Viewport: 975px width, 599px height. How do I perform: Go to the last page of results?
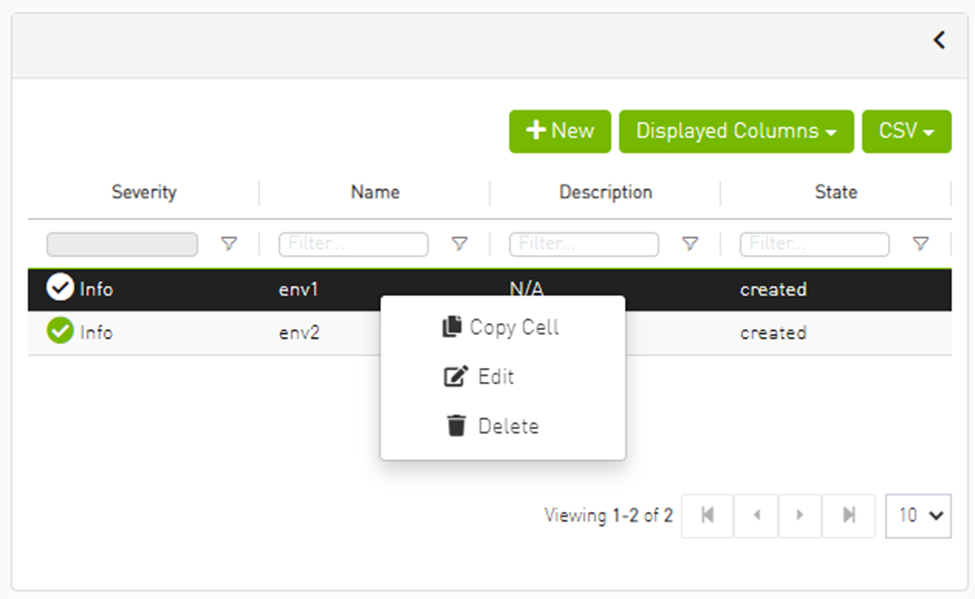[x=849, y=515]
